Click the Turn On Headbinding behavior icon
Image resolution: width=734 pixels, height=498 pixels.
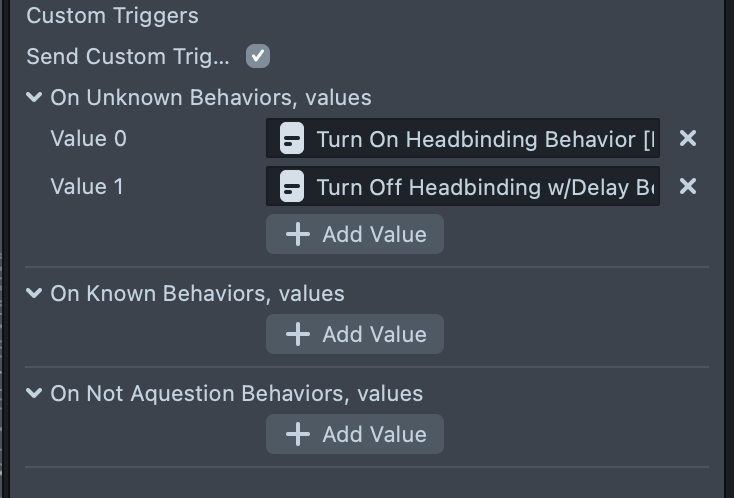(292, 138)
